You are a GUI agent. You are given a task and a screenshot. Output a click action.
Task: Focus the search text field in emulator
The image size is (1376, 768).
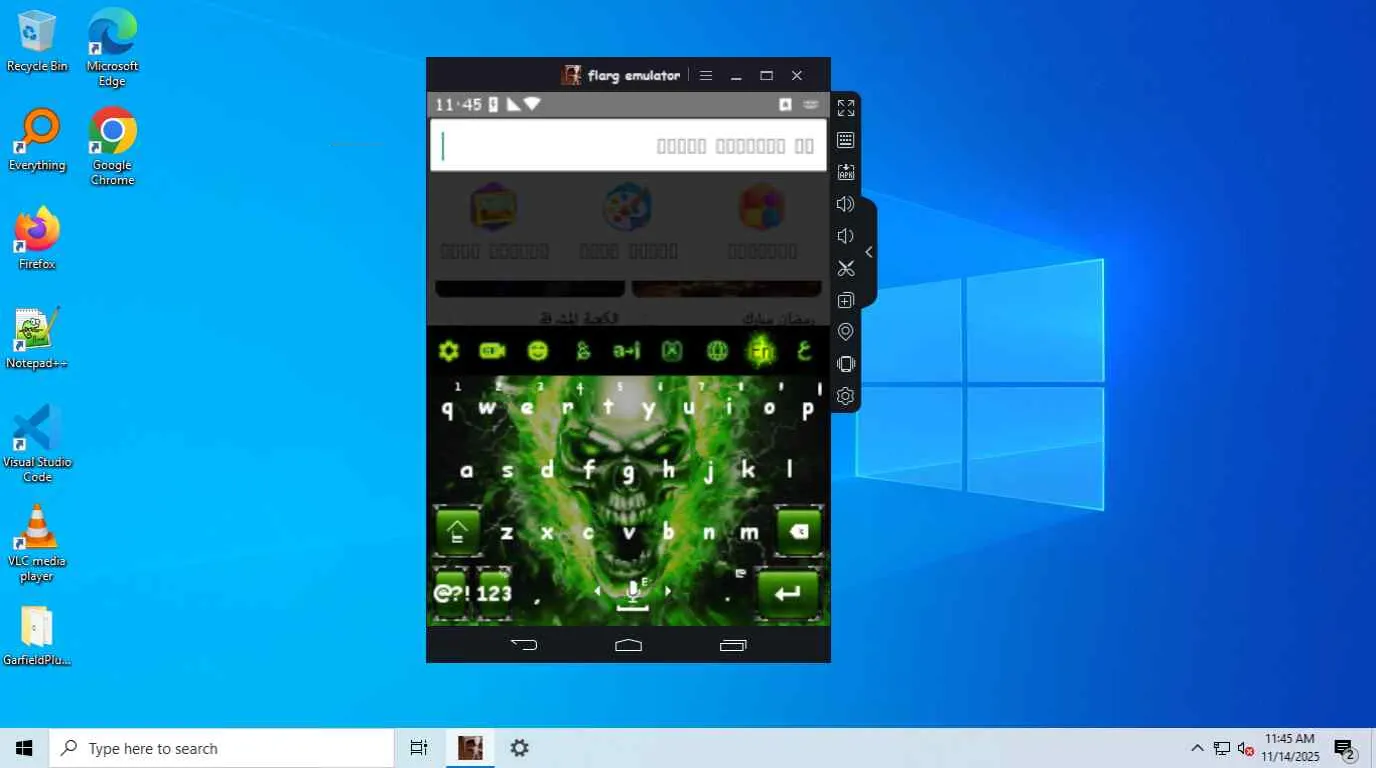[629, 146]
